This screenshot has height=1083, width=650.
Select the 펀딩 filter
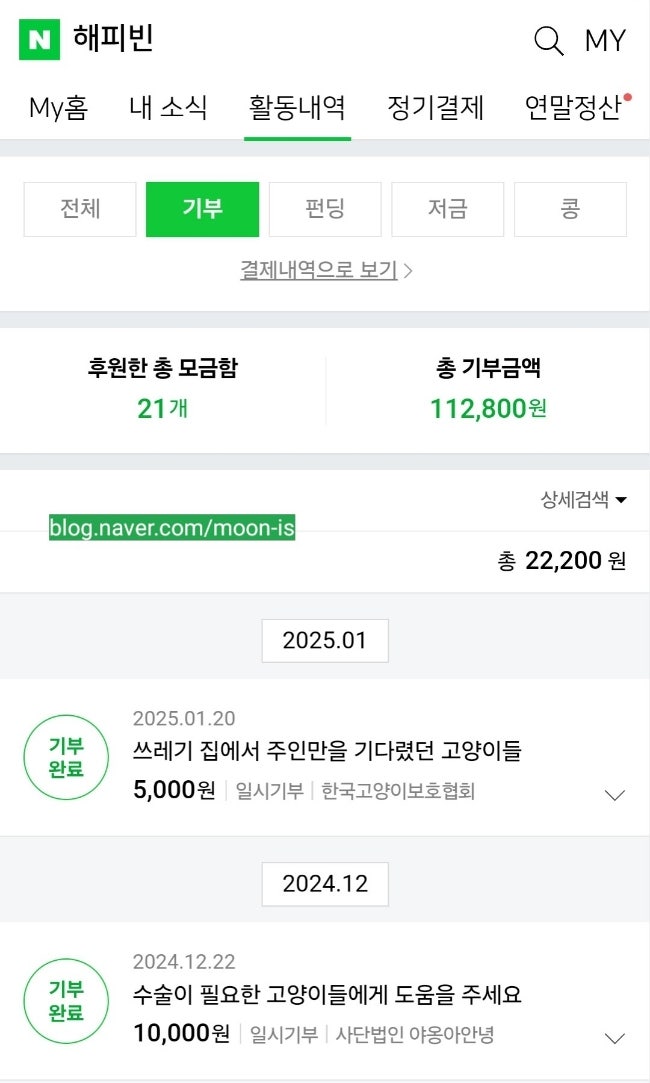325,209
